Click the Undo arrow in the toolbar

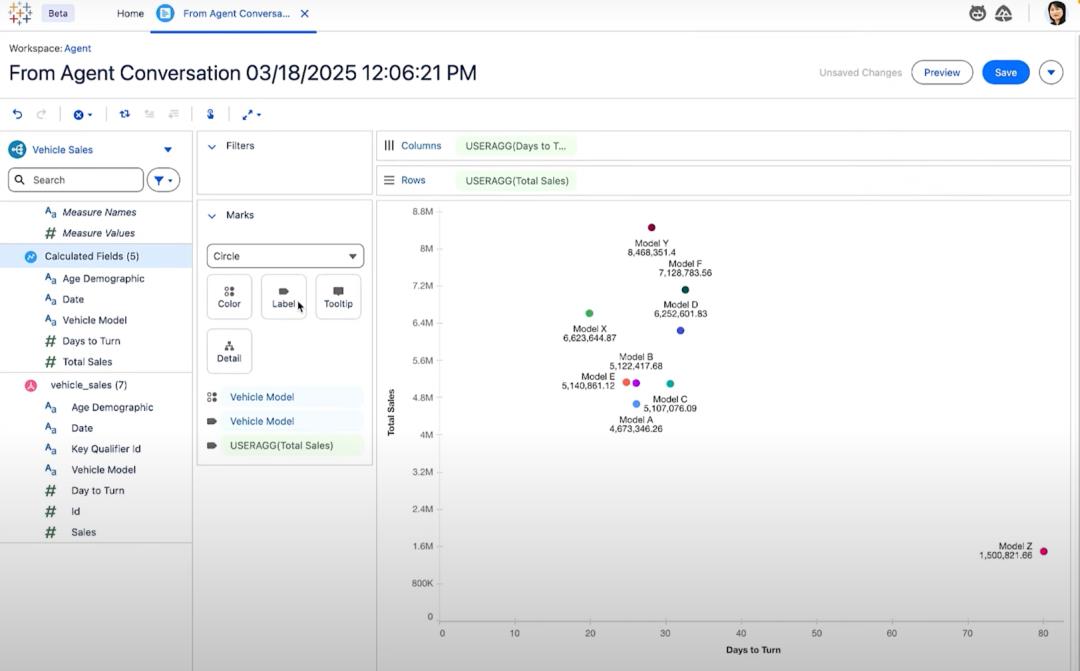(17, 114)
